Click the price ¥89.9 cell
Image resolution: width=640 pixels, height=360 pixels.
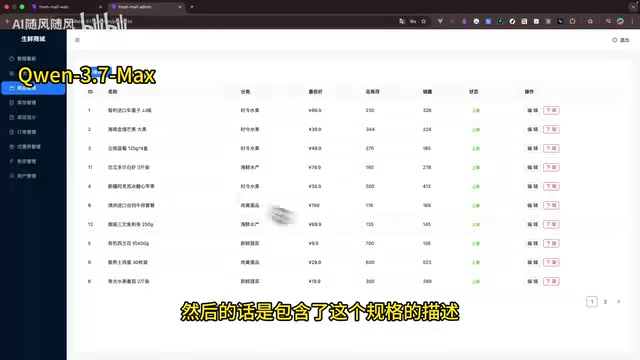(315, 111)
